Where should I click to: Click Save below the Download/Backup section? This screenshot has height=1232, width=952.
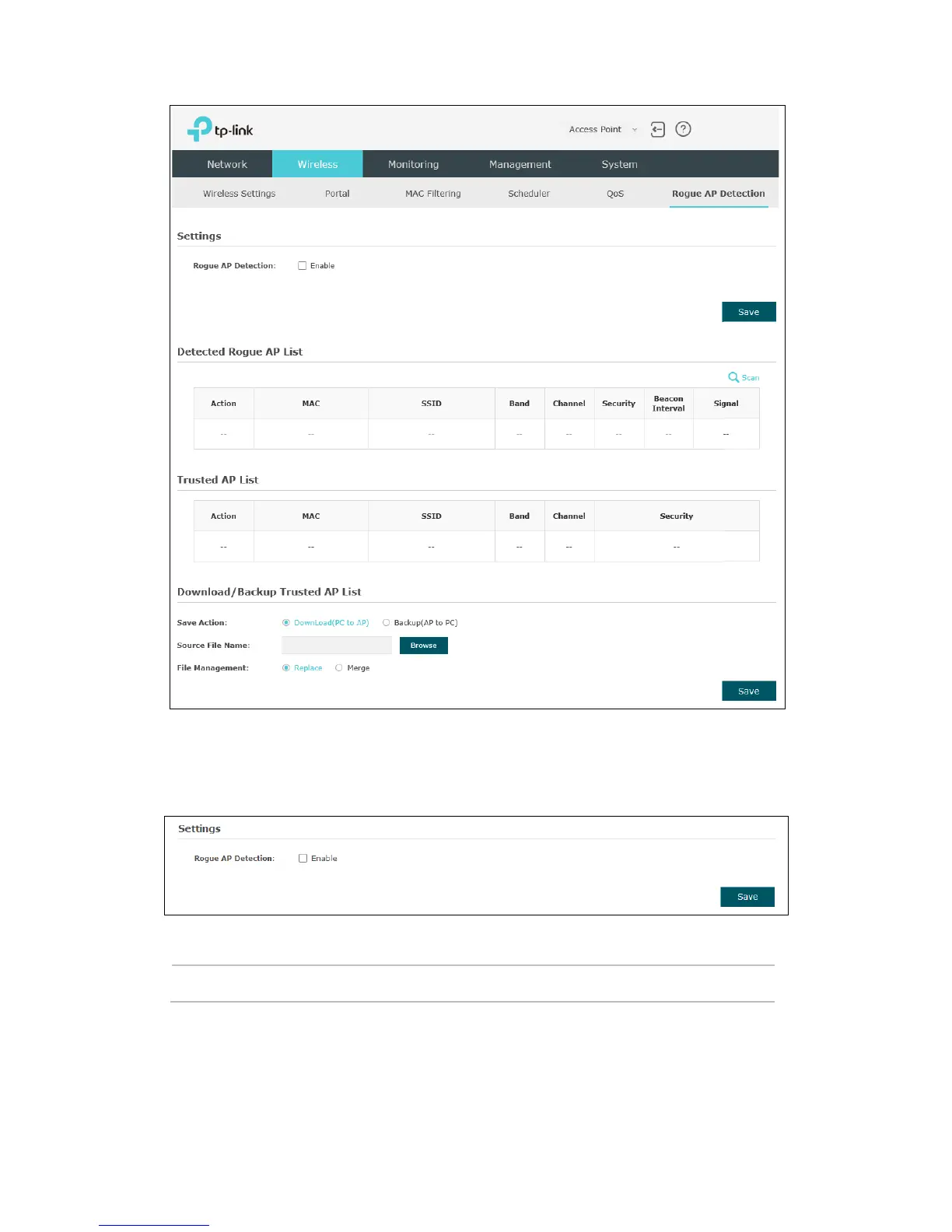[748, 691]
